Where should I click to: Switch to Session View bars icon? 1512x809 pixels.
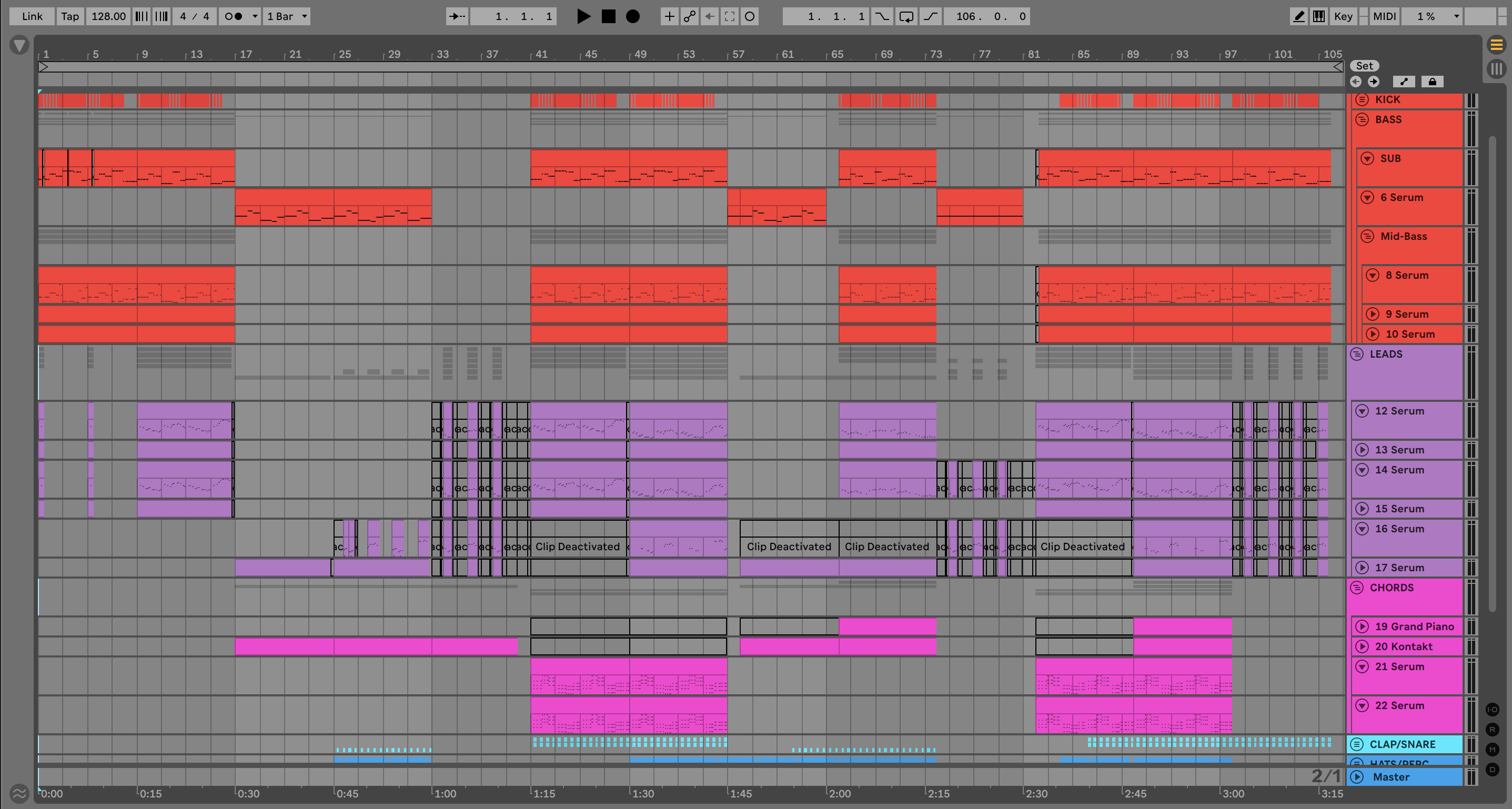point(1496,68)
